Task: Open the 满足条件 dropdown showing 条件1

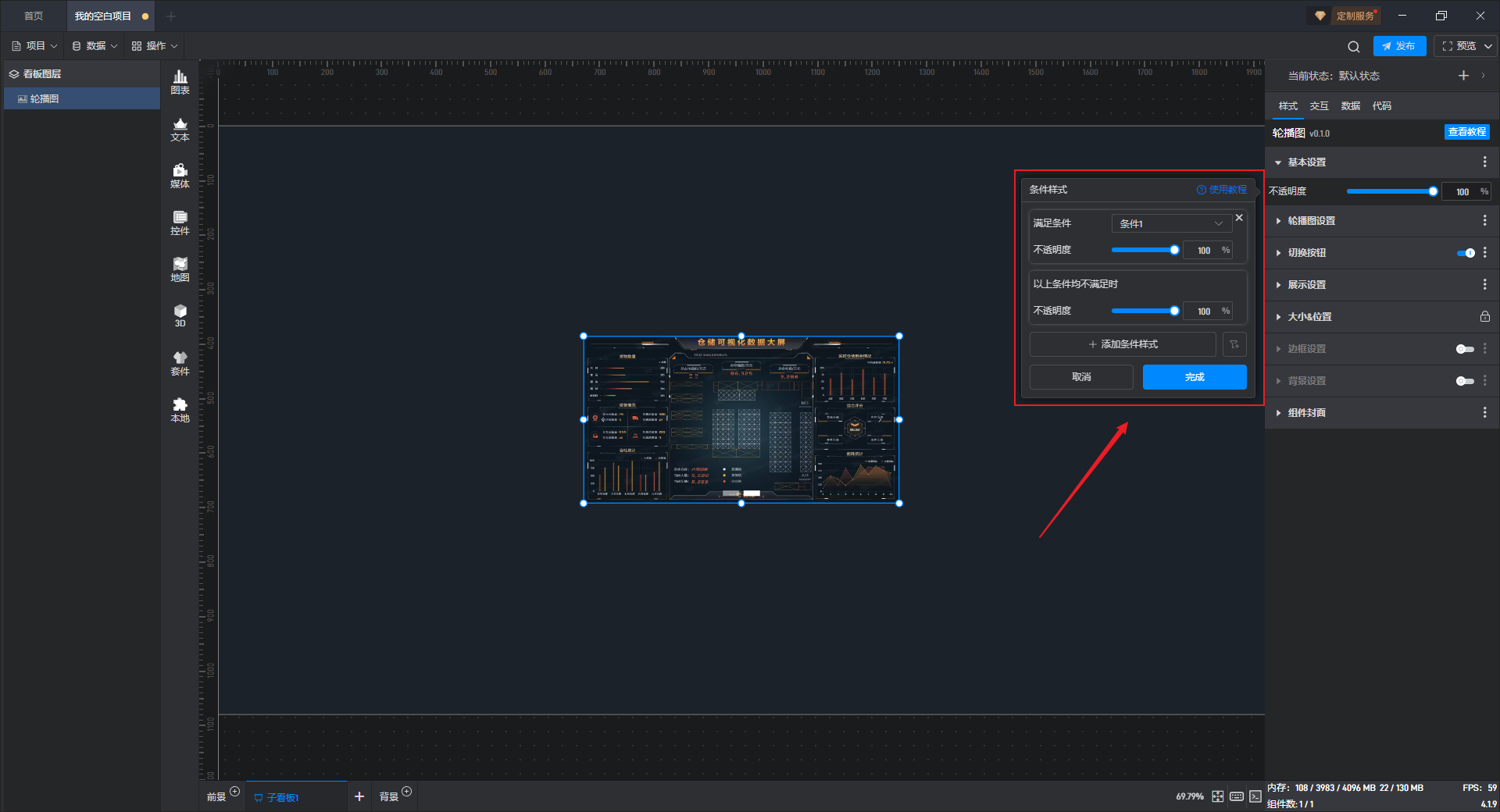Action: click(x=1170, y=223)
